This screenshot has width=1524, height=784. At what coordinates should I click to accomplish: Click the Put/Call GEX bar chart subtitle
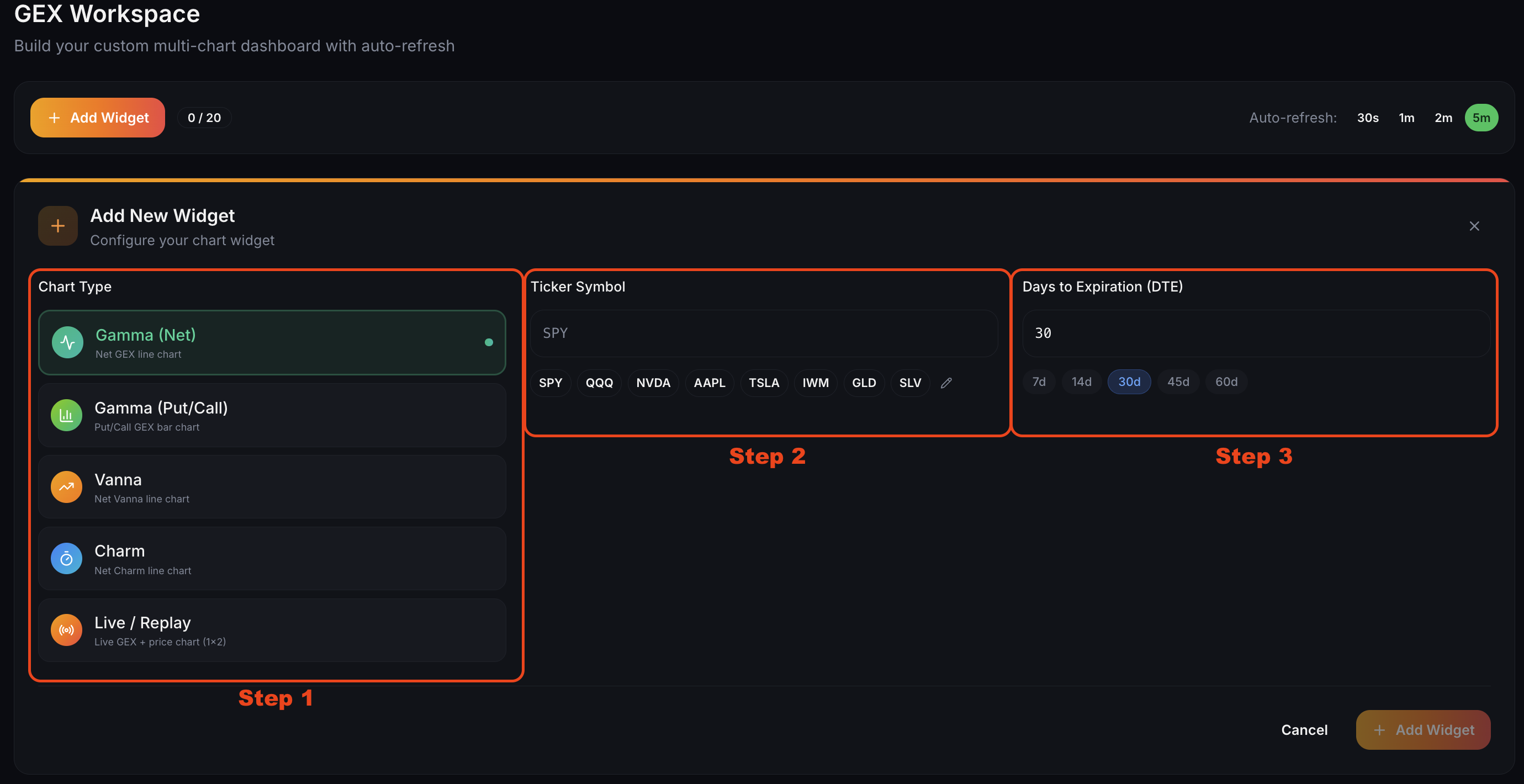[147, 427]
